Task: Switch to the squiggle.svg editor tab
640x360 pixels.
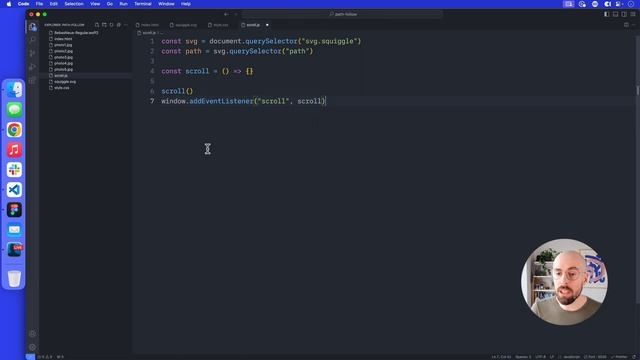Action: (x=183, y=25)
